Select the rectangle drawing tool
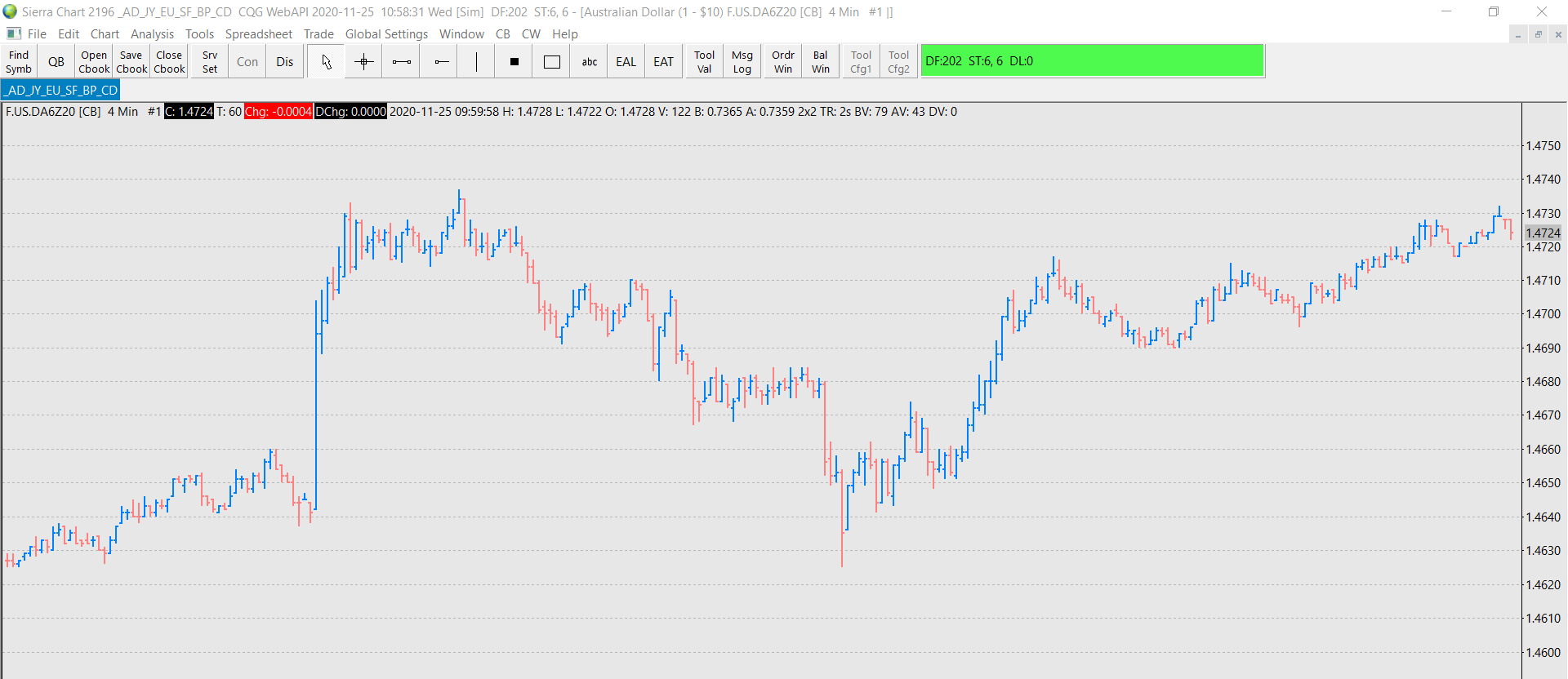 click(552, 62)
